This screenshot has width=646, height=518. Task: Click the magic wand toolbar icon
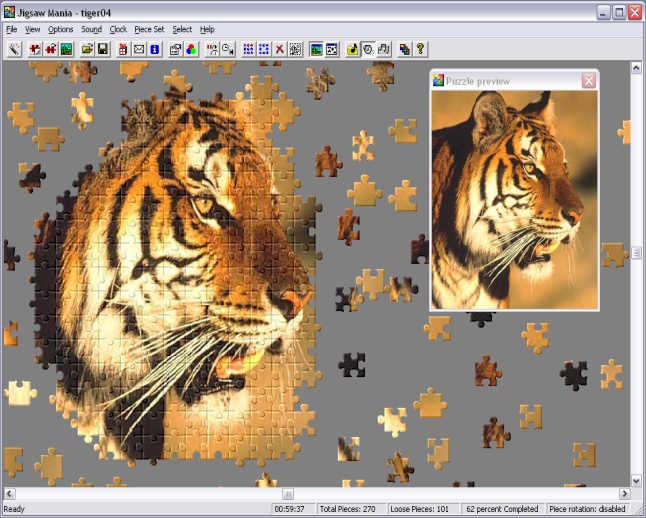(x=14, y=48)
